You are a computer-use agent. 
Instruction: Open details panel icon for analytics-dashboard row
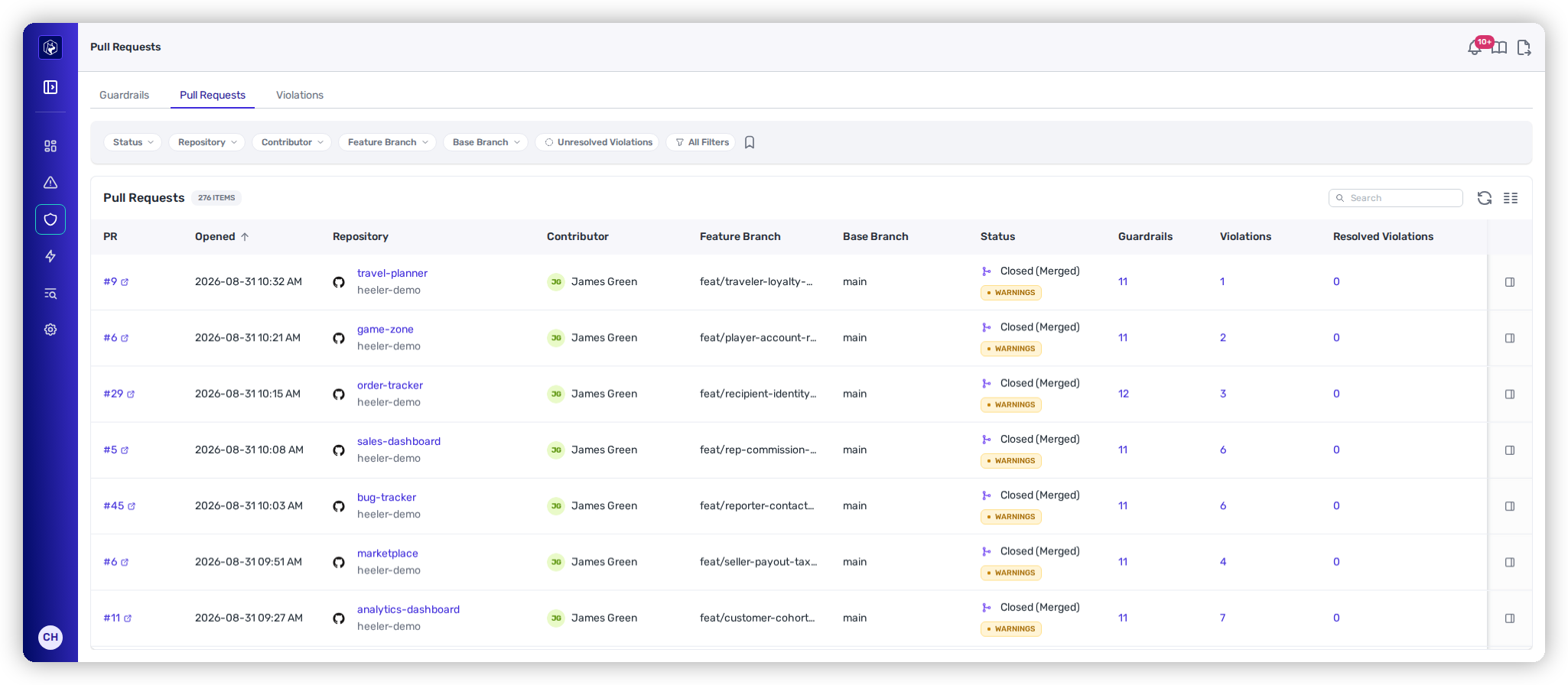(1510, 618)
